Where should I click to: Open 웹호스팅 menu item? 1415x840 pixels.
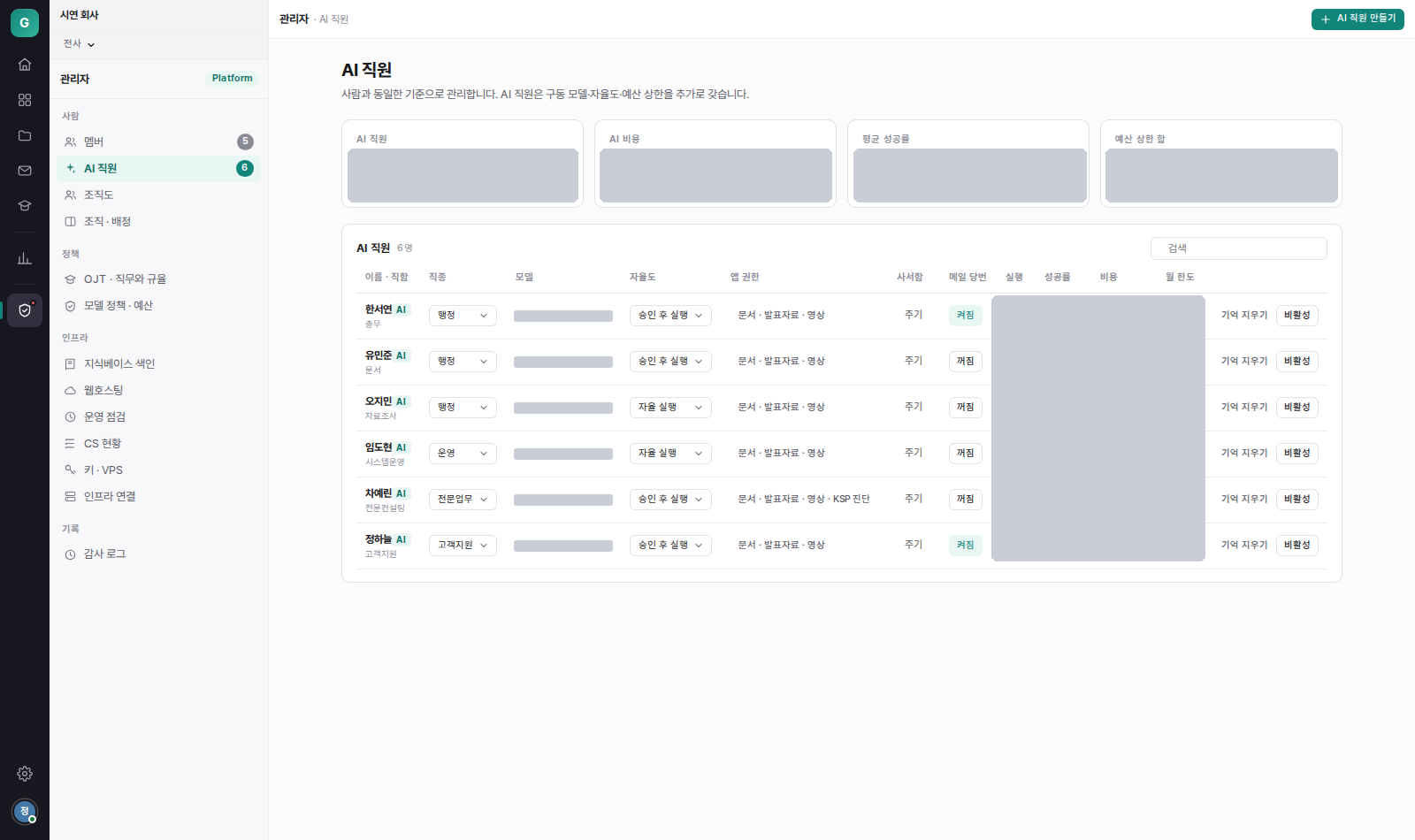click(x=158, y=390)
